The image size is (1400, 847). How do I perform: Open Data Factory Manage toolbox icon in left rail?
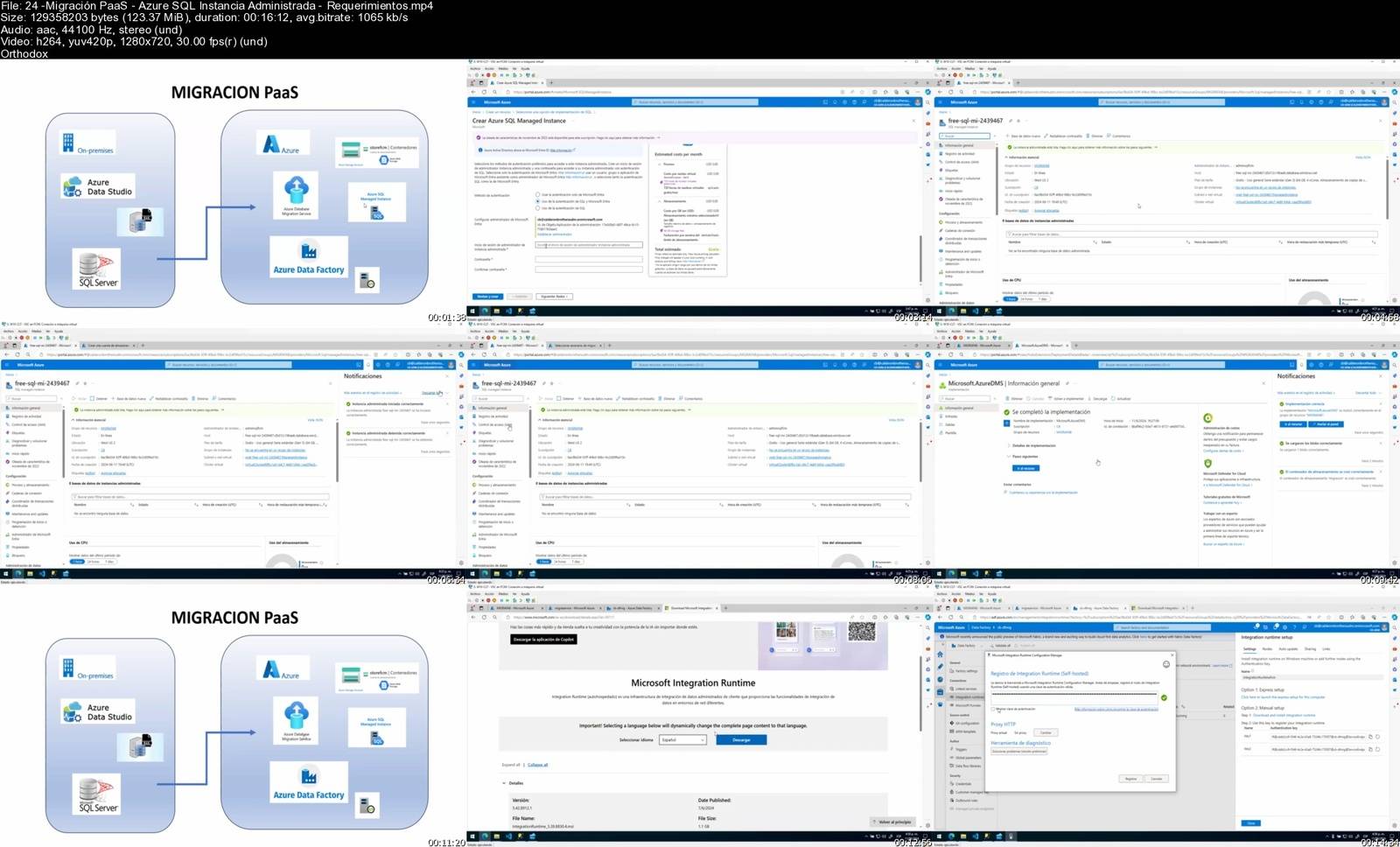coord(940,691)
